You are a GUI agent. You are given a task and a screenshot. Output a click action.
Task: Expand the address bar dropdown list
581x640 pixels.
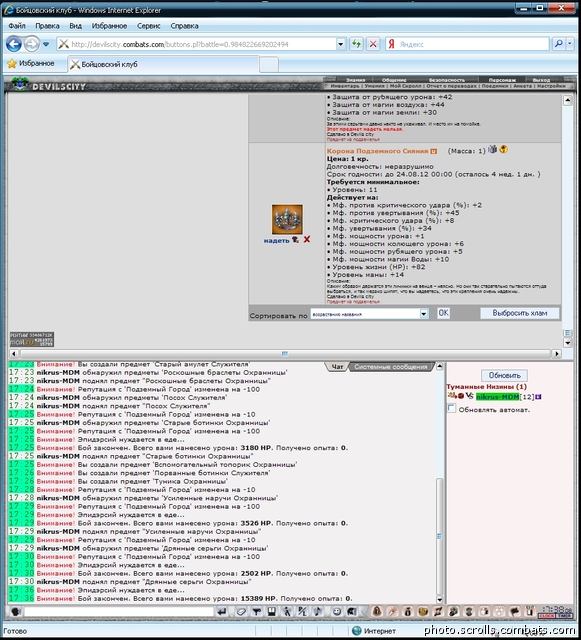[x=341, y=44]
